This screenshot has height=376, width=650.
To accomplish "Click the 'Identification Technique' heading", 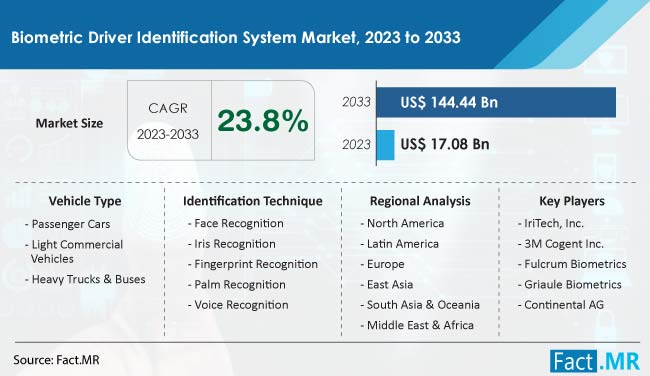I will [253, 201].
